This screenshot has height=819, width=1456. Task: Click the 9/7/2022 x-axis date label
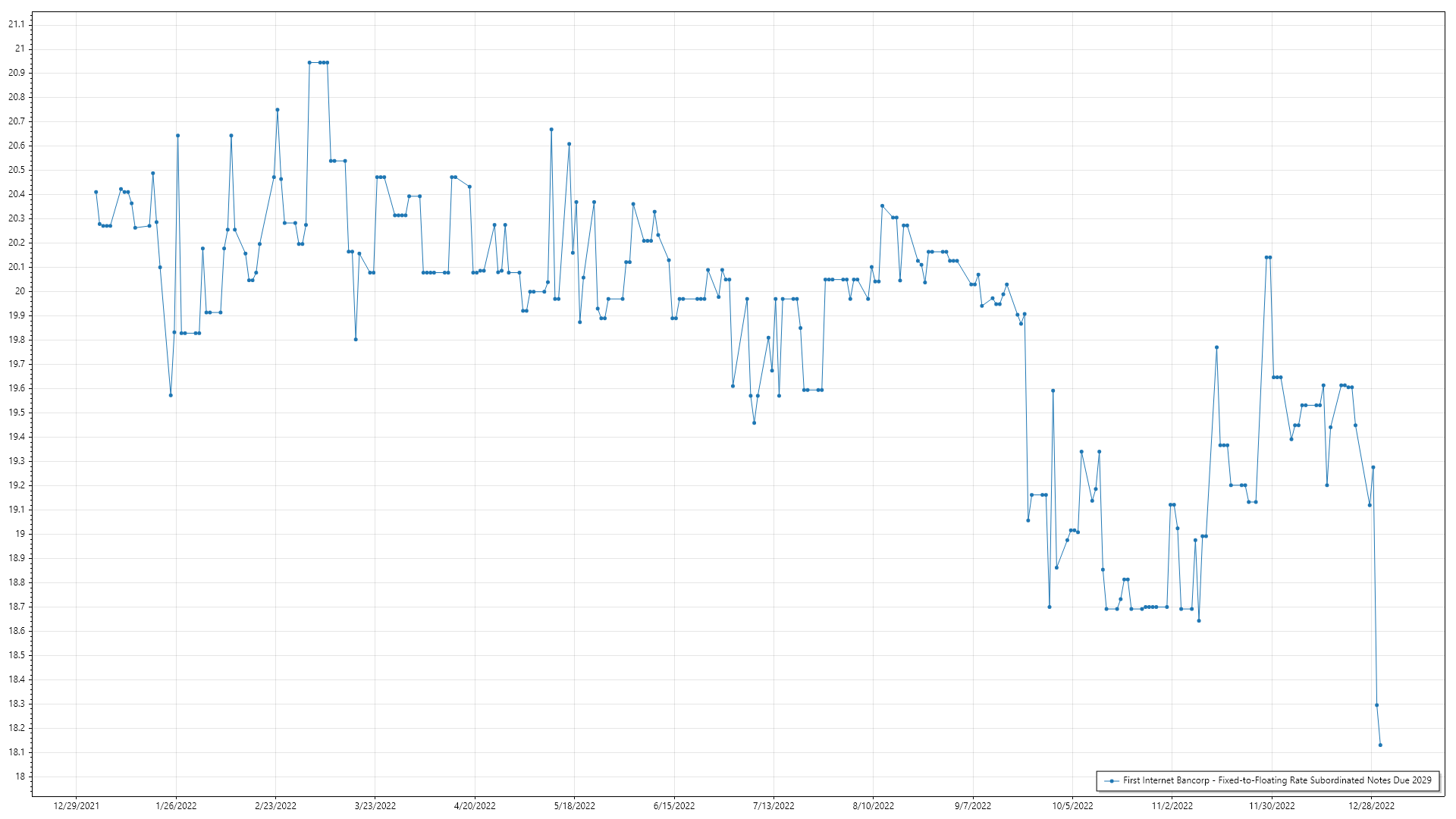pos(973,806)
